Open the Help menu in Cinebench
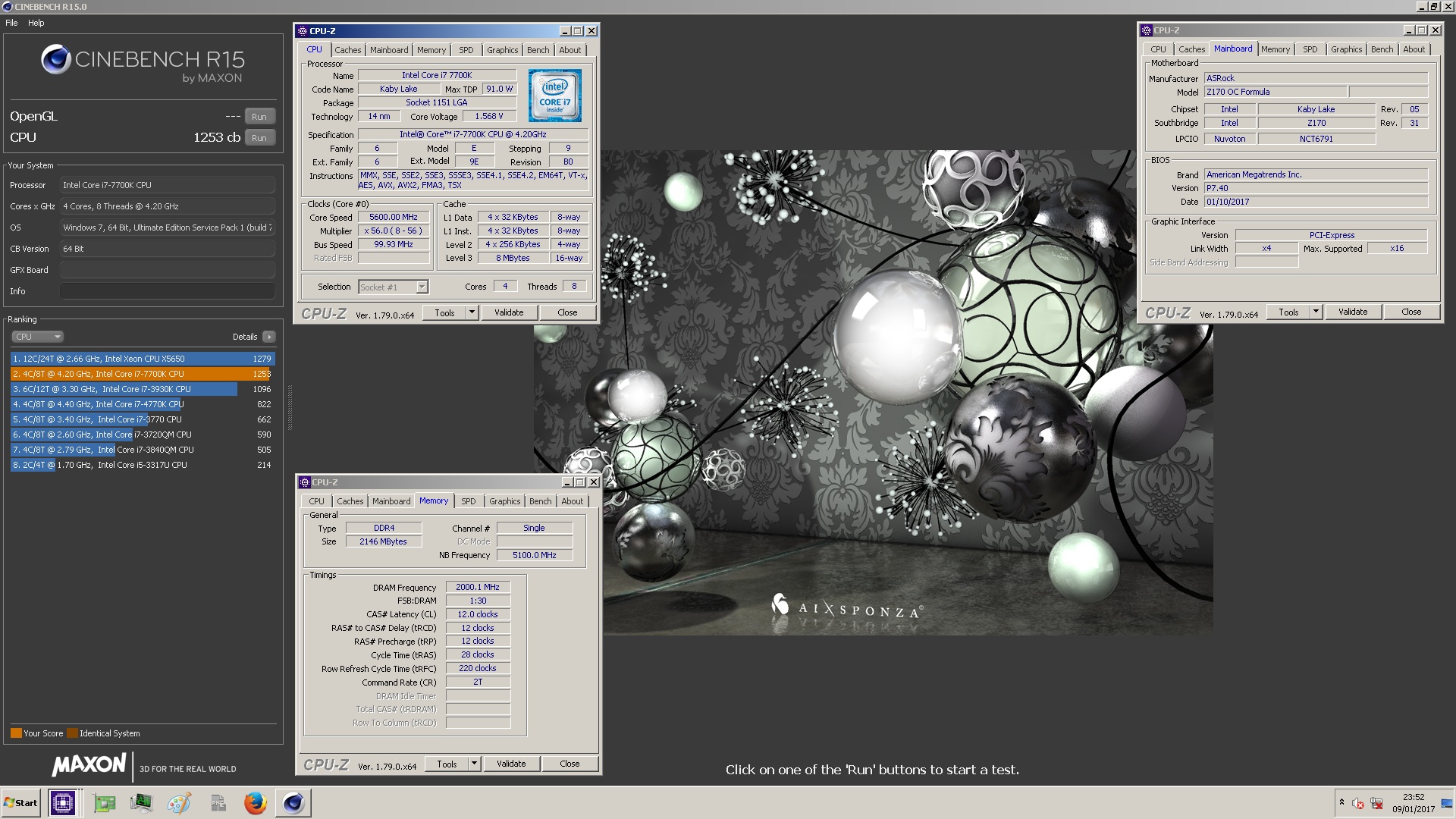 36,23
